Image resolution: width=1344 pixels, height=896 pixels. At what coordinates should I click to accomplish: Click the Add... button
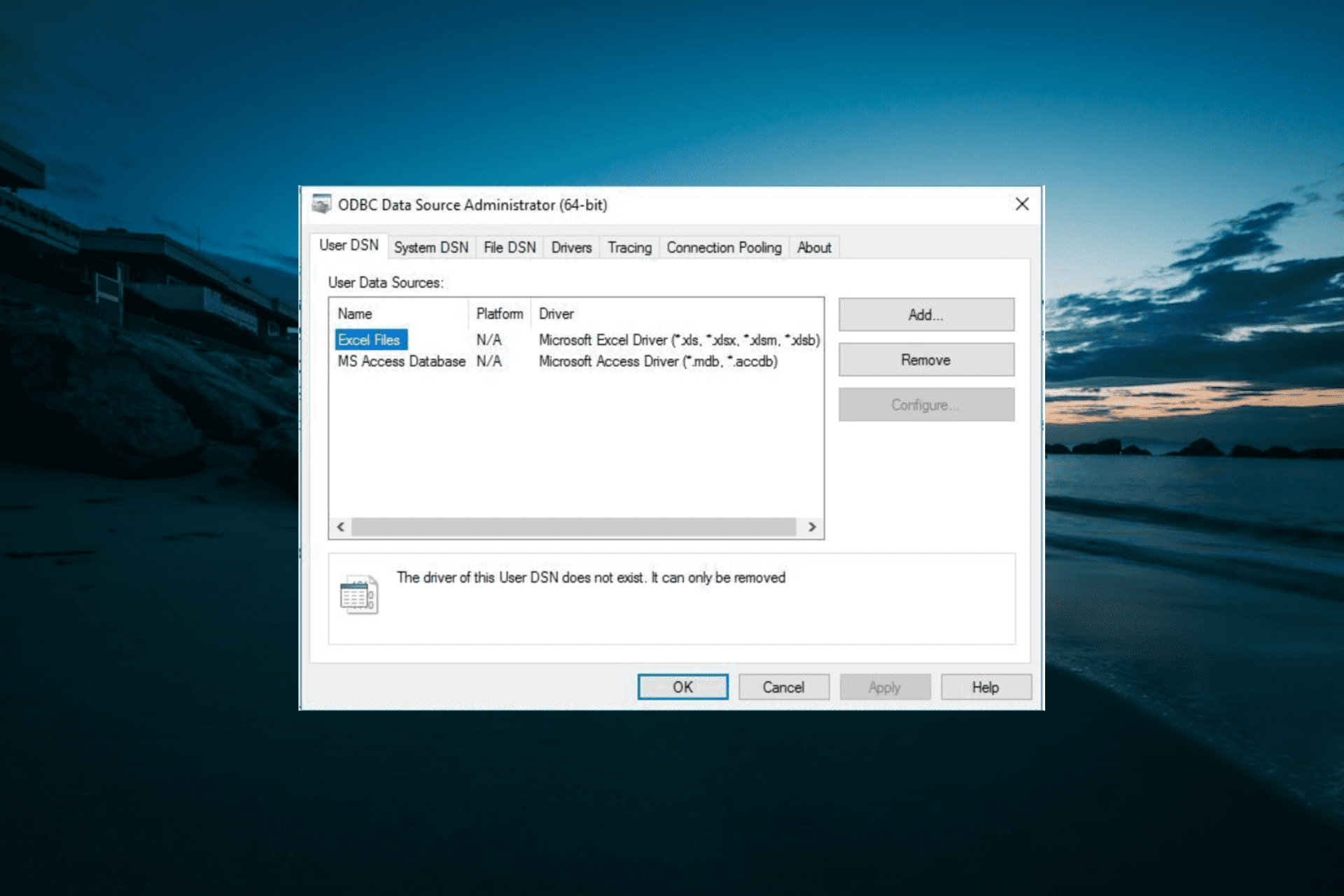926,315
